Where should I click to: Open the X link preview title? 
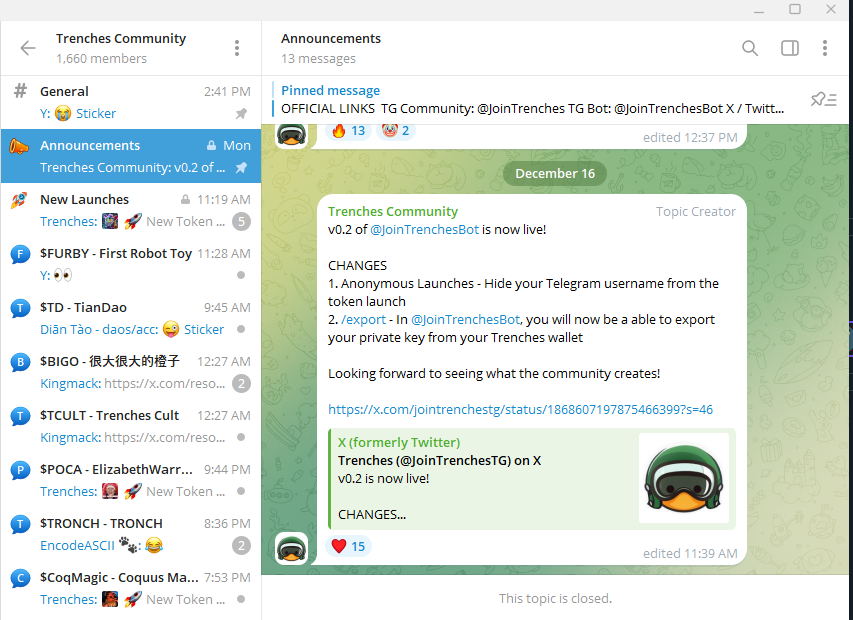click(439, 461)
